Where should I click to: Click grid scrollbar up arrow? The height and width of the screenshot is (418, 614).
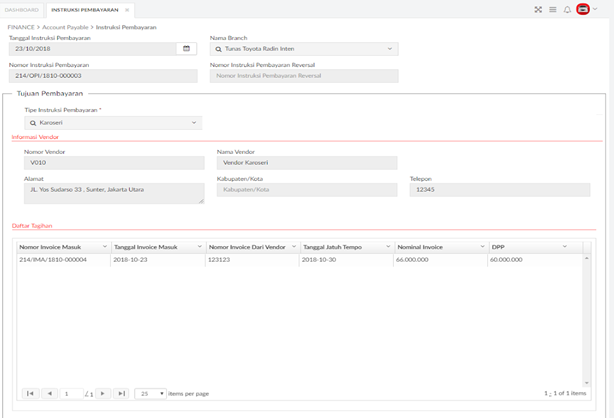tap(587, 258)
